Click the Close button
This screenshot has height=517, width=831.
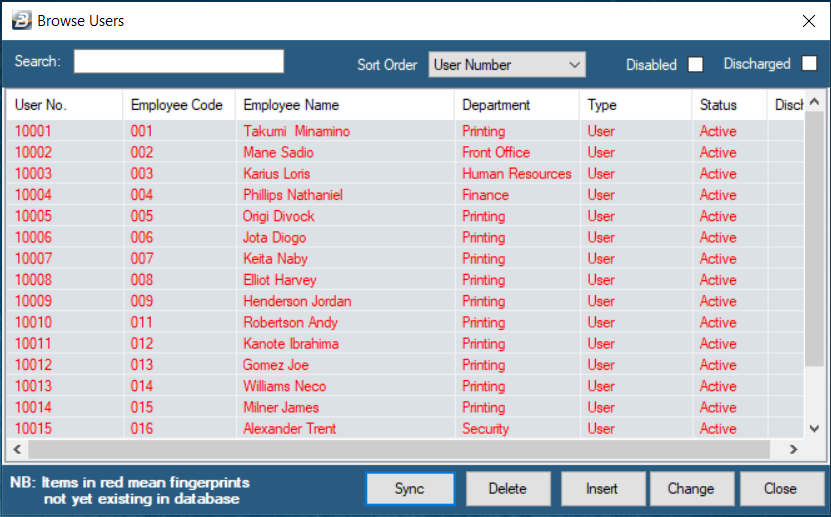click(x=780, y=488)
